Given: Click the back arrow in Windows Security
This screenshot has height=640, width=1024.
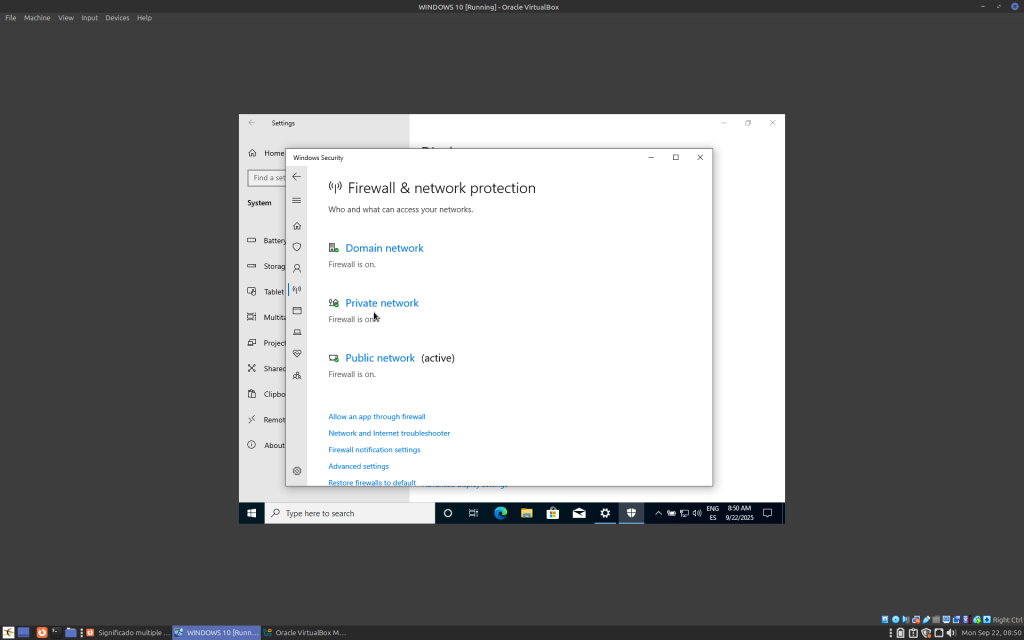Looking at the screenshot, I should tap(296, 177).
